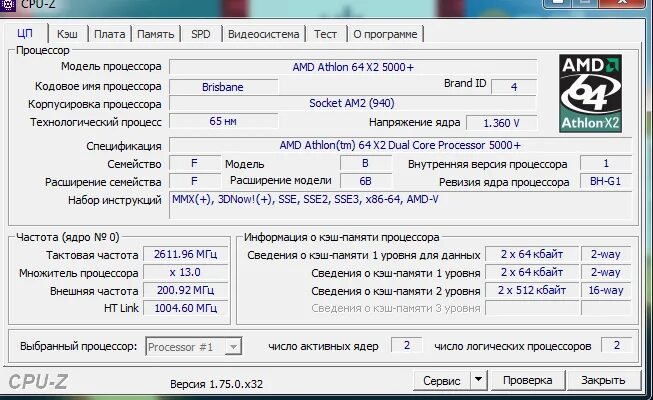
Task: Open the Тест tab
Action: [x=325, y=34]
